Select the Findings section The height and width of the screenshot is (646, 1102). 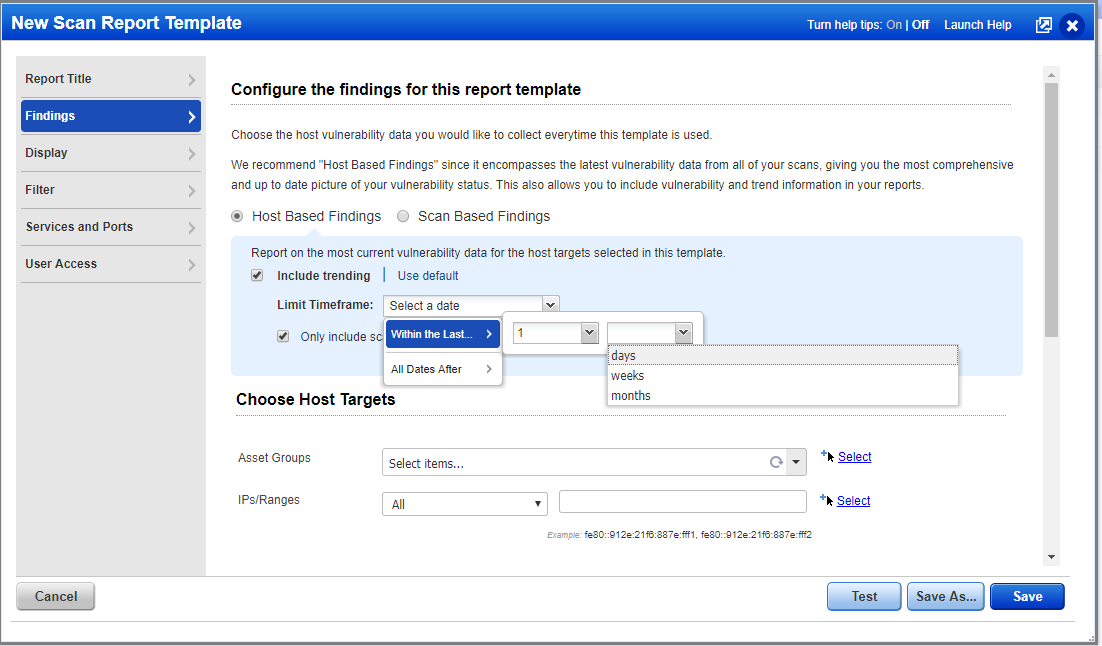(110, 116)
